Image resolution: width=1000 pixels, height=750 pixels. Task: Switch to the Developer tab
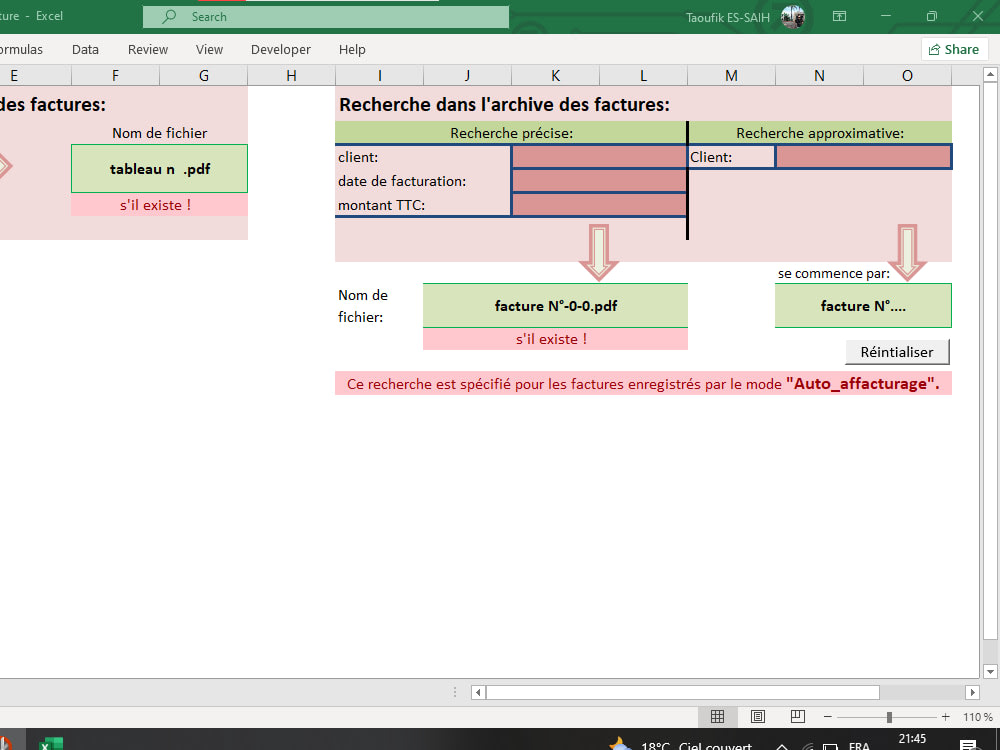(280, 49)
